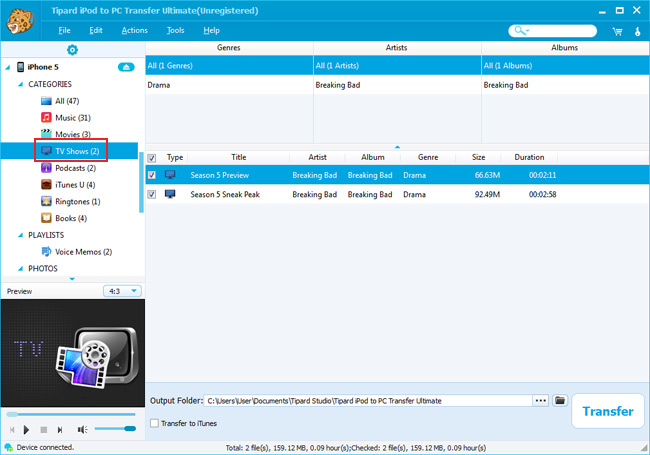
Task: Click the Movies (3) clapperboard icon
Action: [x=46, y=134]
